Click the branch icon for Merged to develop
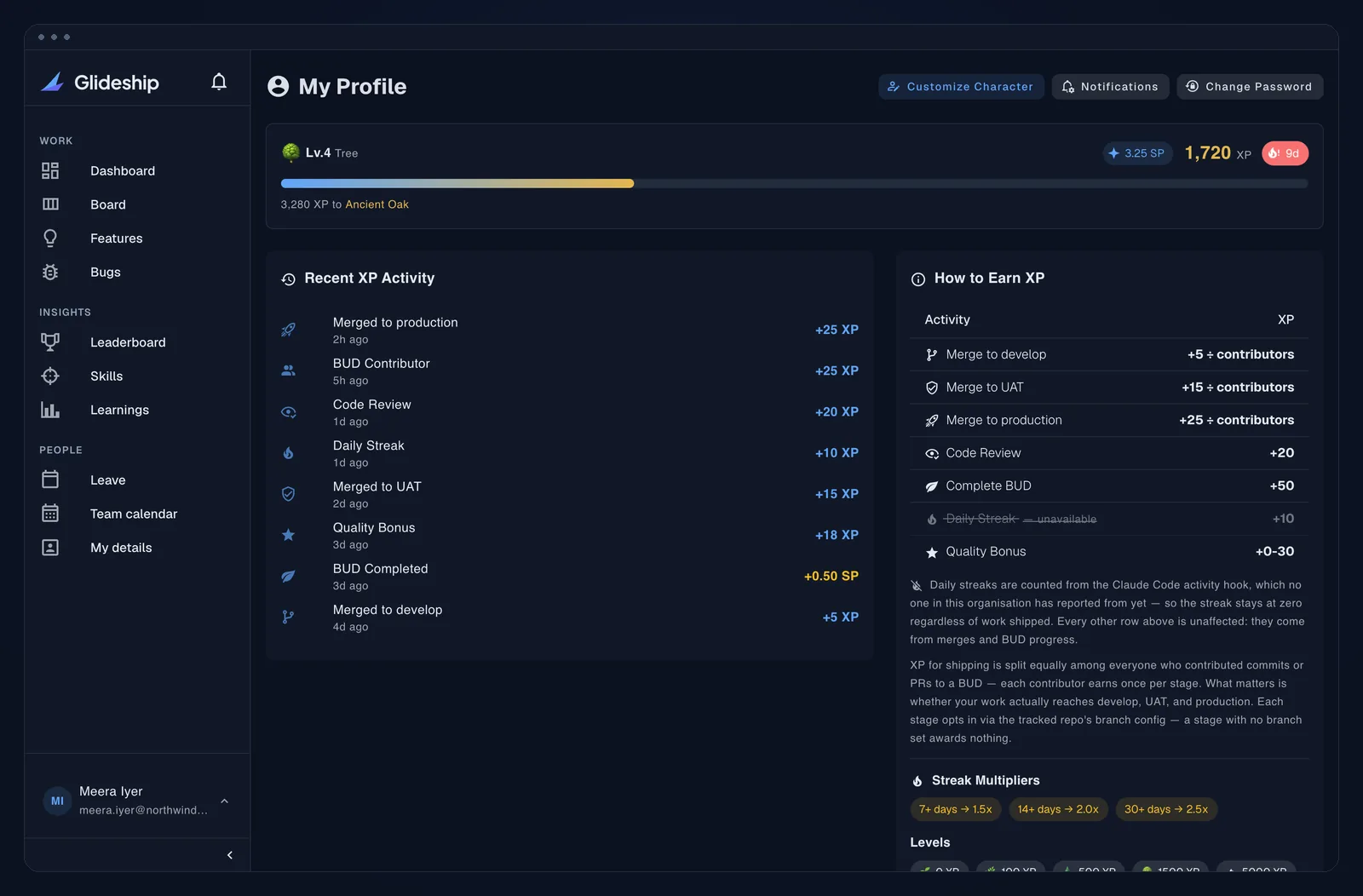 289,617
